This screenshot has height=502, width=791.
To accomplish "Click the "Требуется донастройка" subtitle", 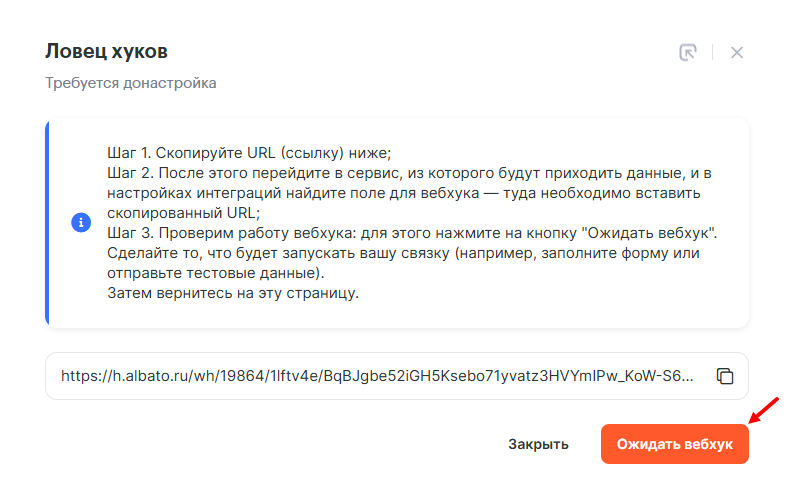I will [131, 83].
